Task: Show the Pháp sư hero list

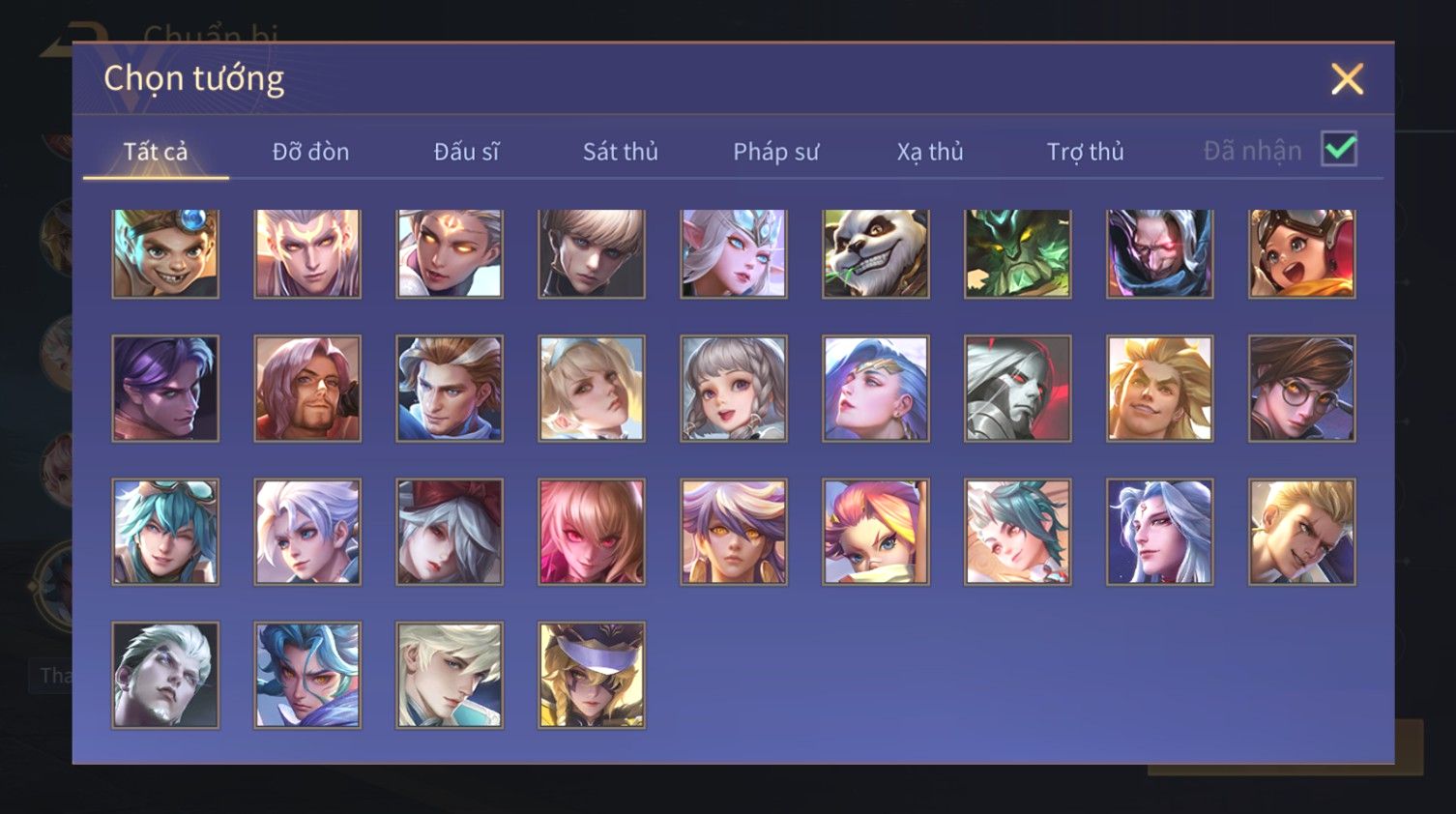Action: point(775,152)
